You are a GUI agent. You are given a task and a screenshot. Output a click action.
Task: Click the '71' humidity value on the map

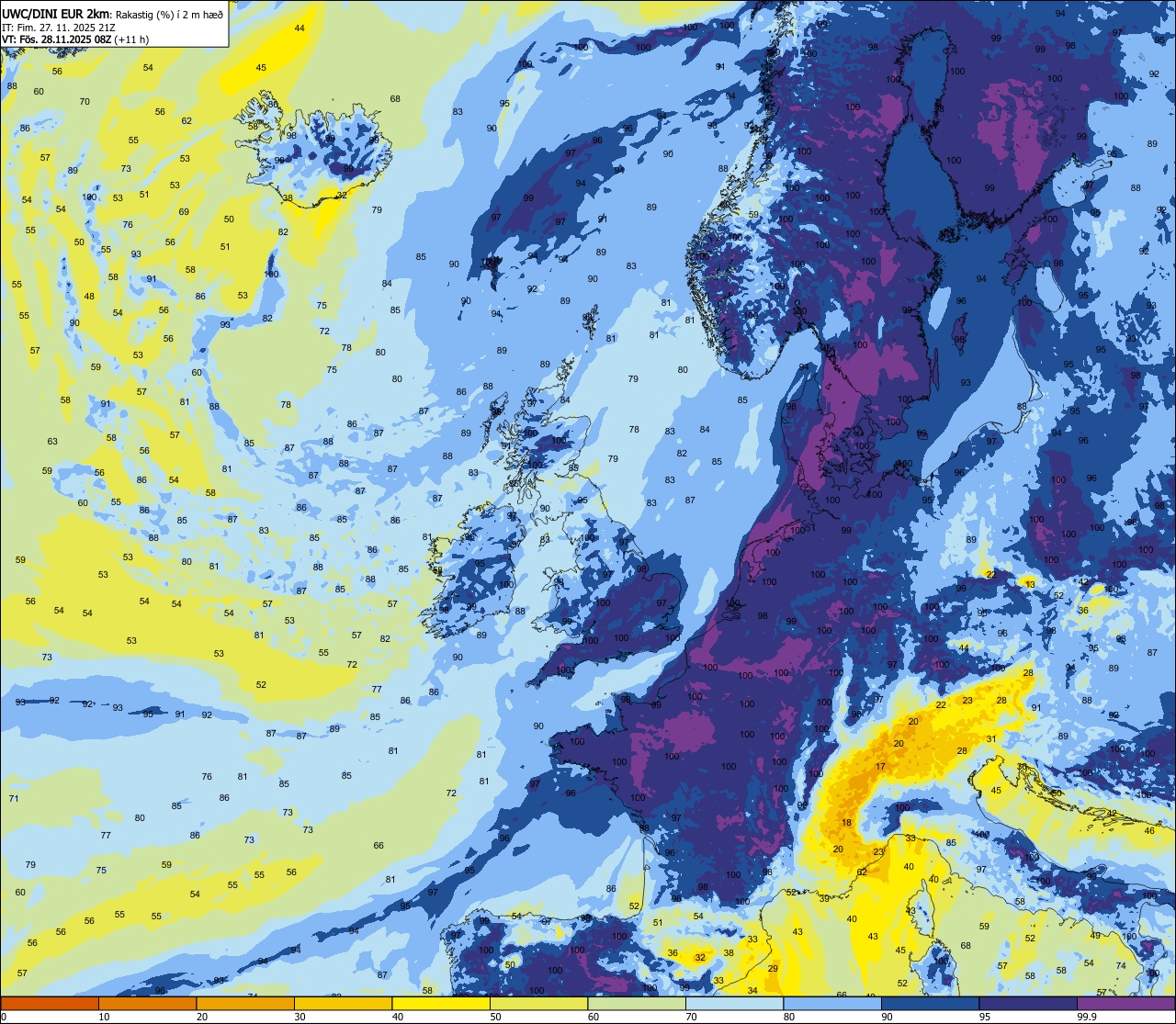click(x=14, y=798)
